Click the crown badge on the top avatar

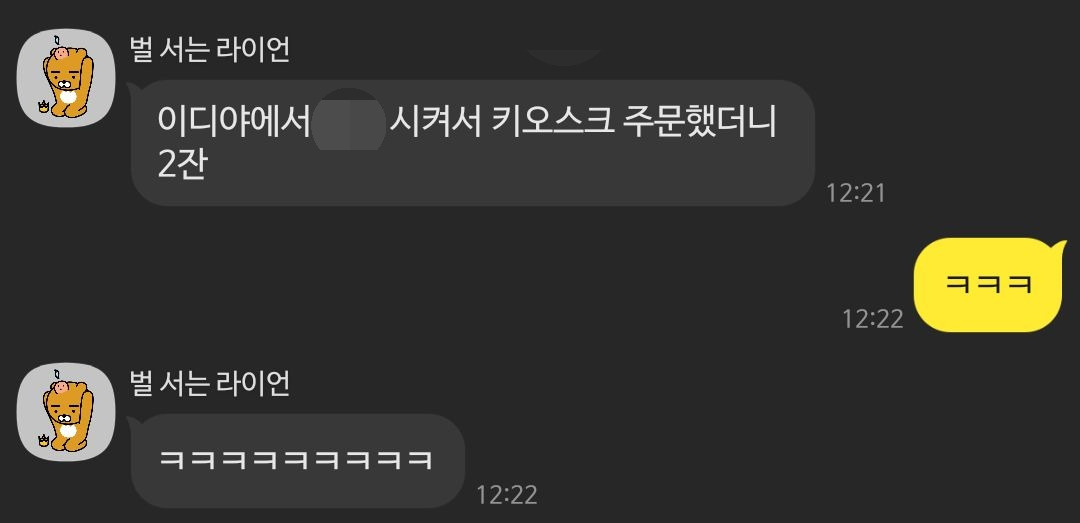(45, 107)
